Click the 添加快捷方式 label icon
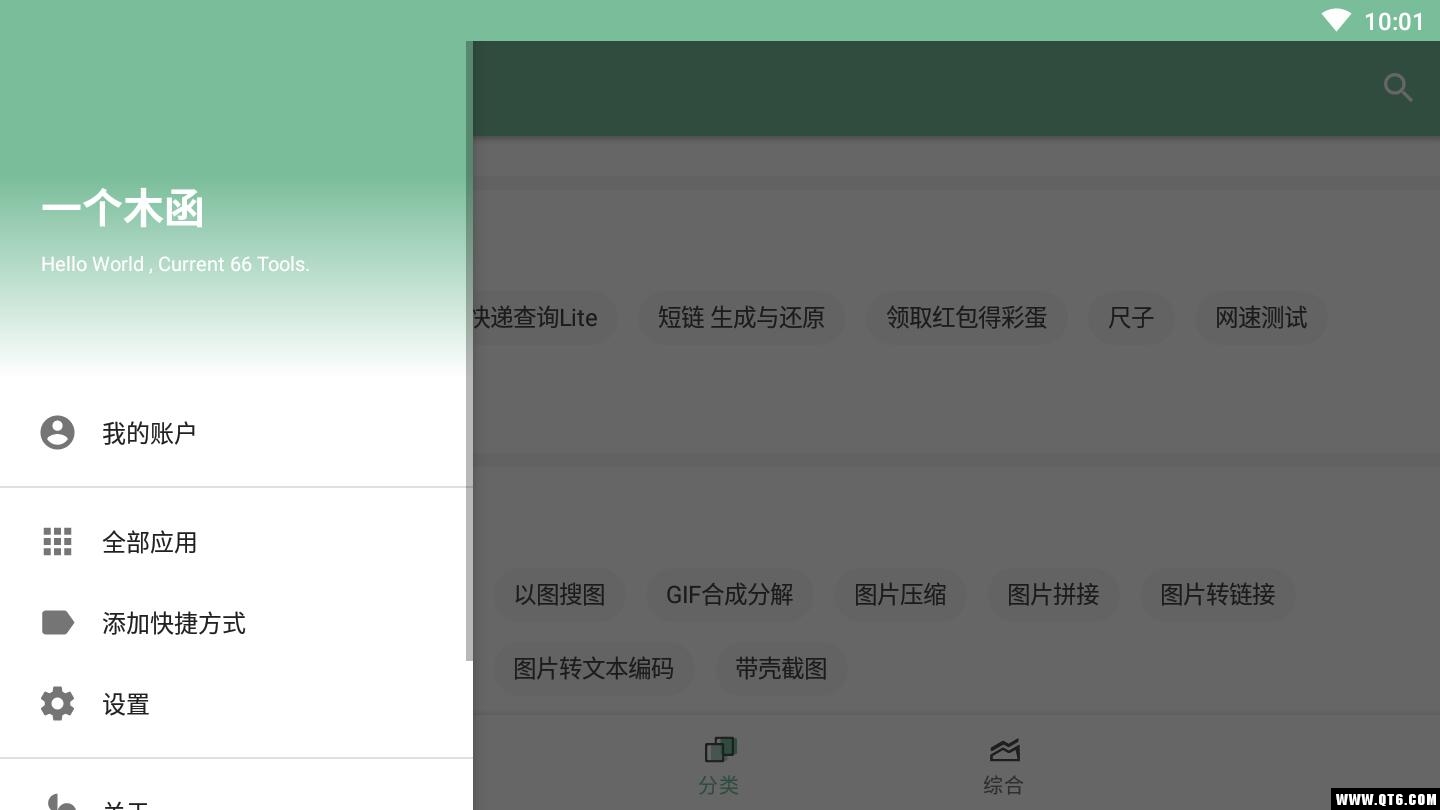Screen dimensions: 1440x810 click(x=57, y=623)
